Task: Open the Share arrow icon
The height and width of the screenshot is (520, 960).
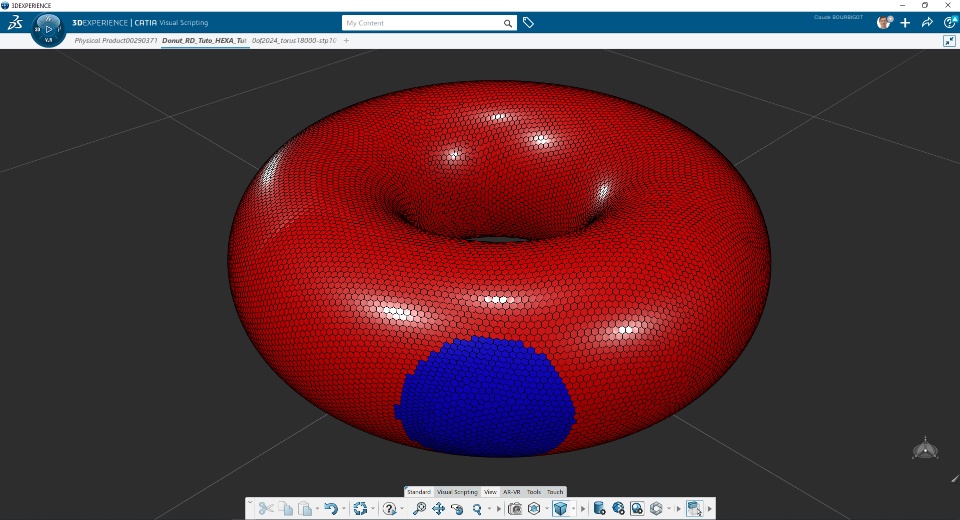Action: [928, 23]
